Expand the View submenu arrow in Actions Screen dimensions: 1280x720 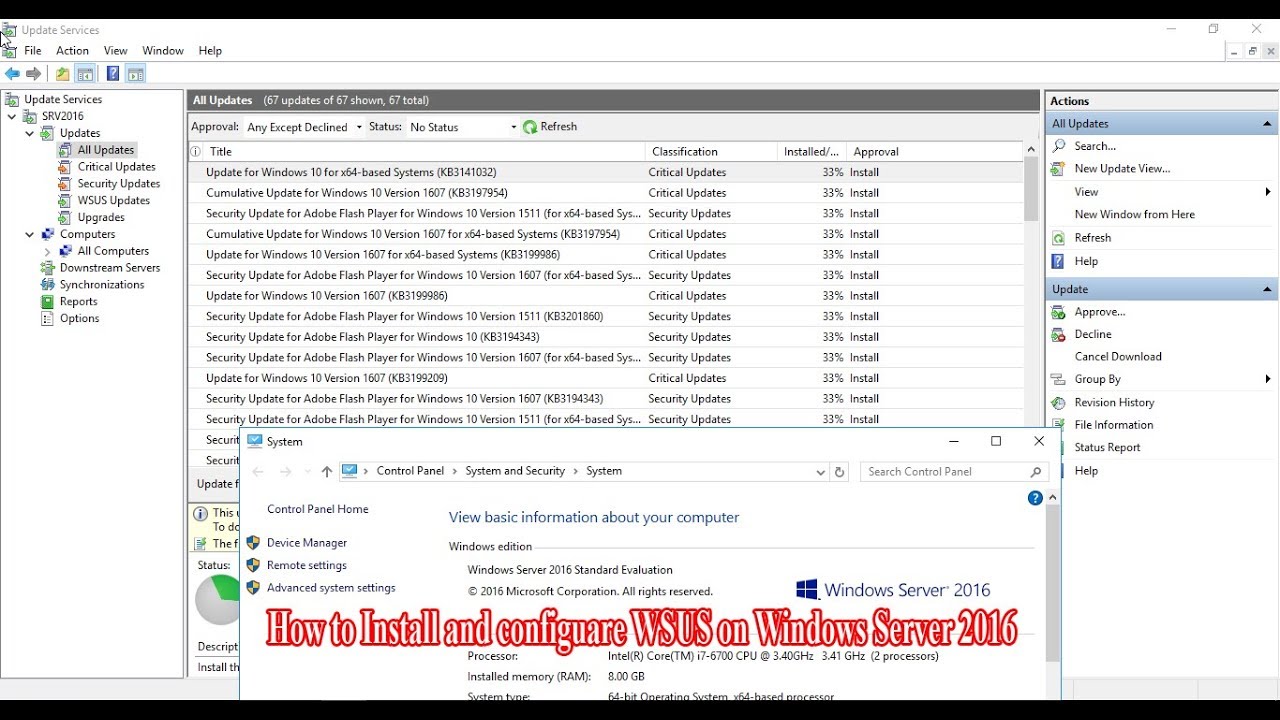[1268, 192]
